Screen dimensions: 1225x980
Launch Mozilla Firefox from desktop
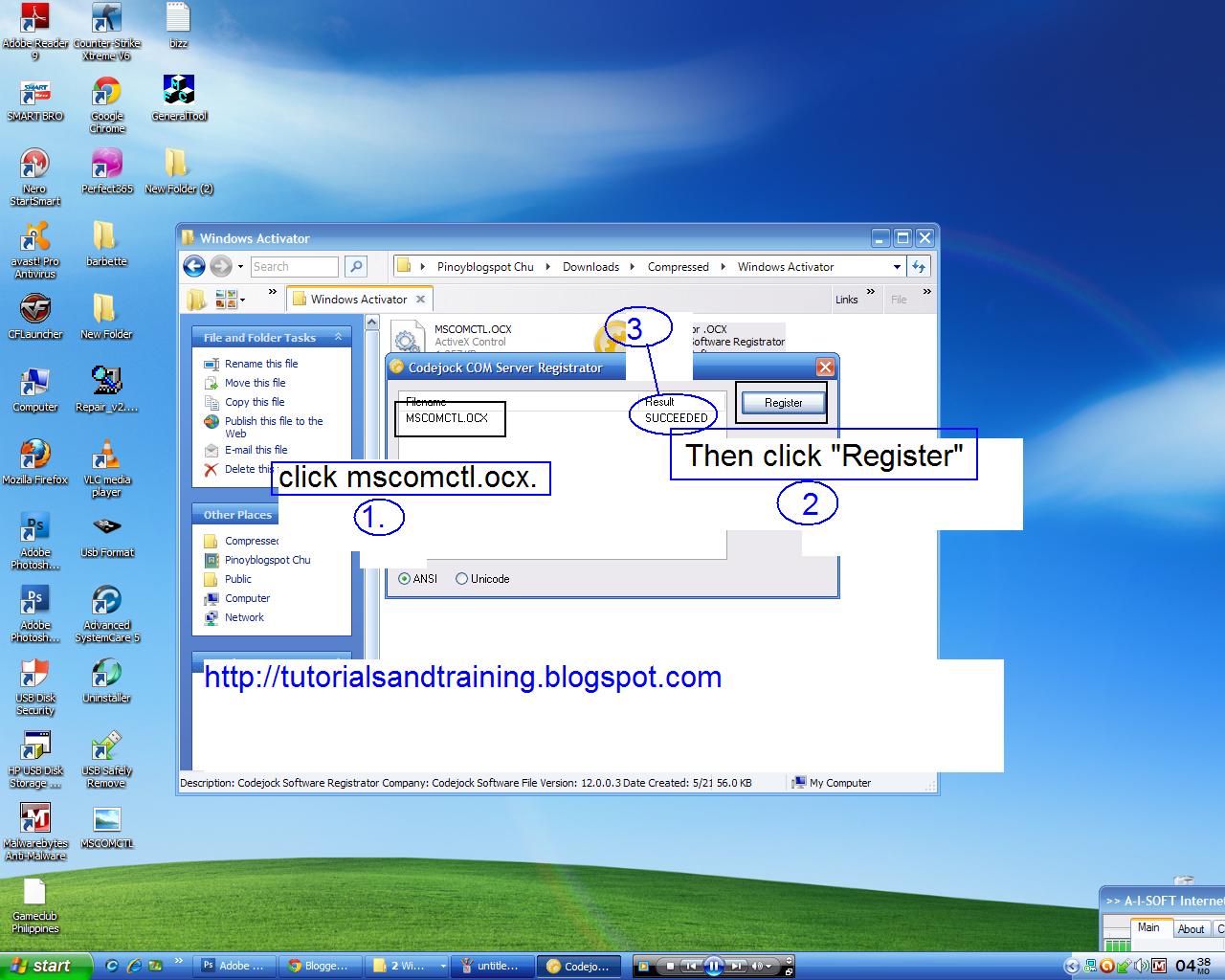click(x=35, y=463)
